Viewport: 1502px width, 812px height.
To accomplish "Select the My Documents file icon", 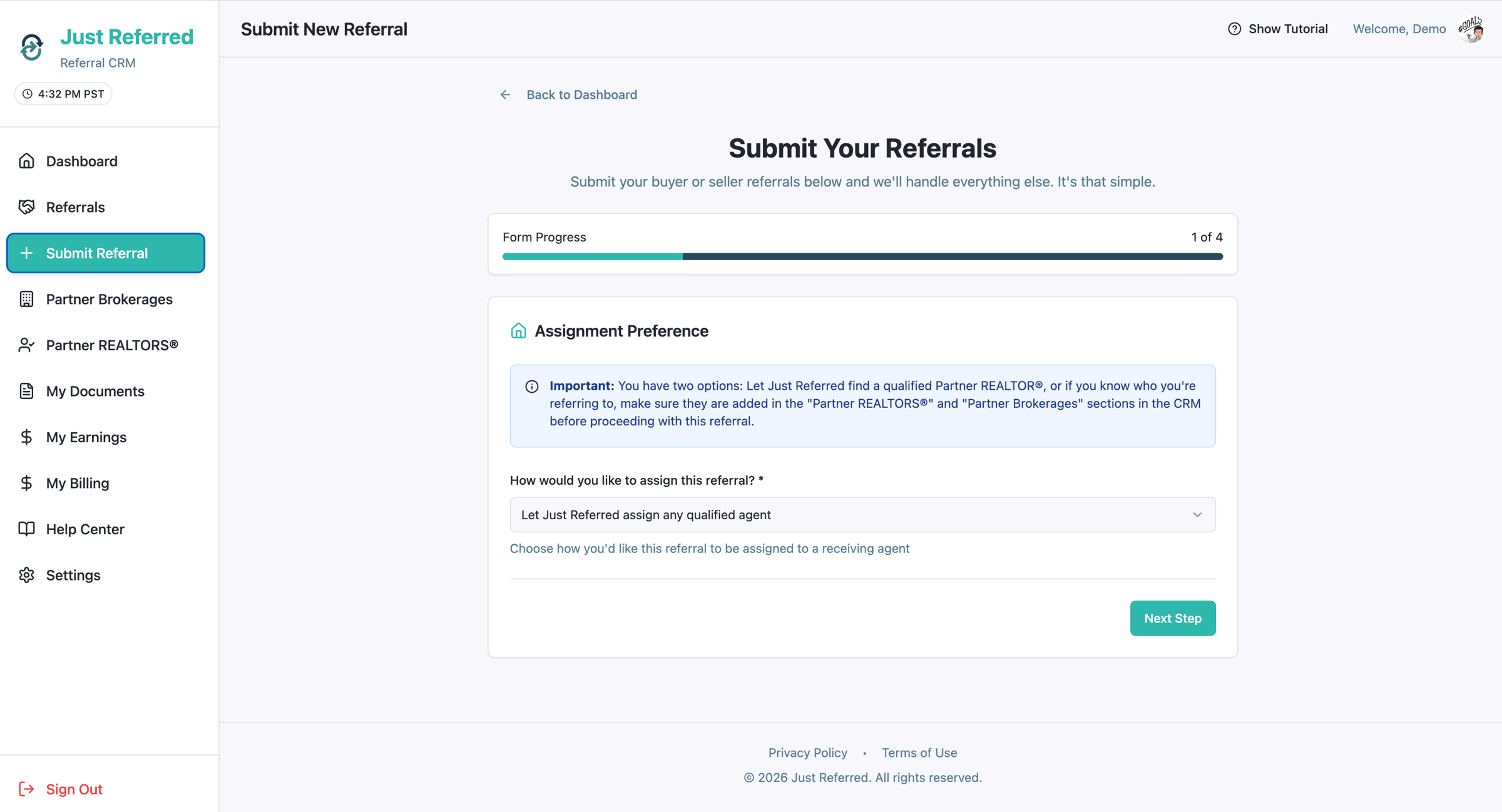I will (x=27, y=391).
